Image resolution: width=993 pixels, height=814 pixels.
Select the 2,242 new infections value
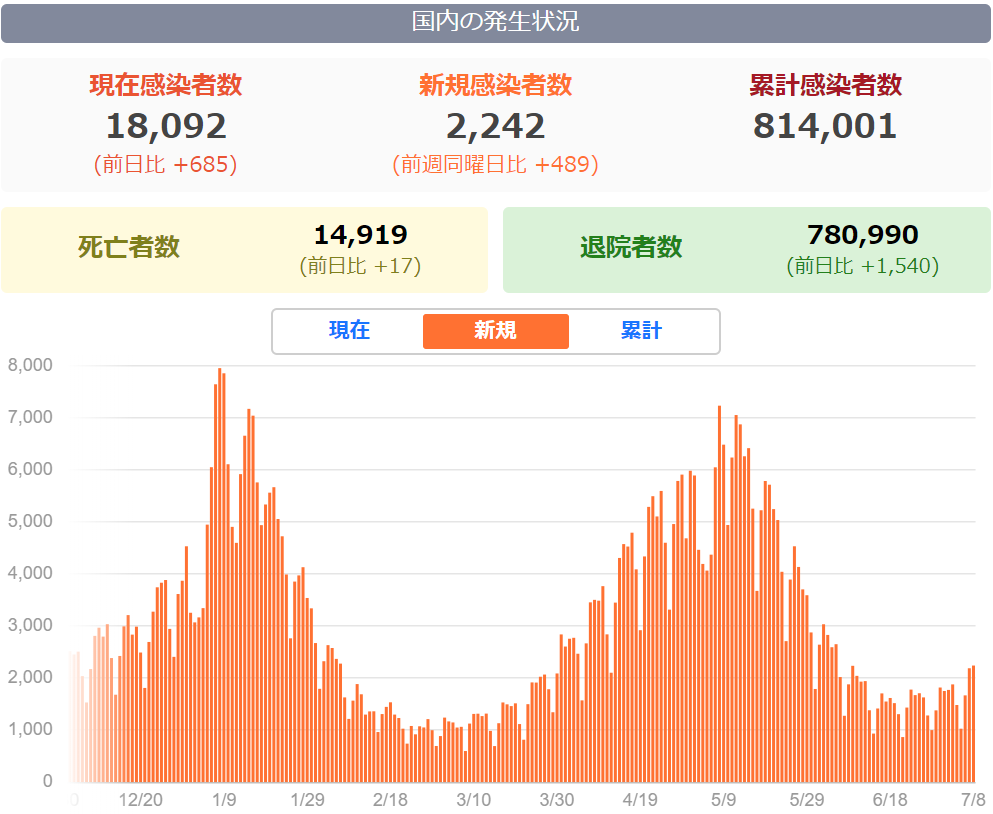[495, 126]
